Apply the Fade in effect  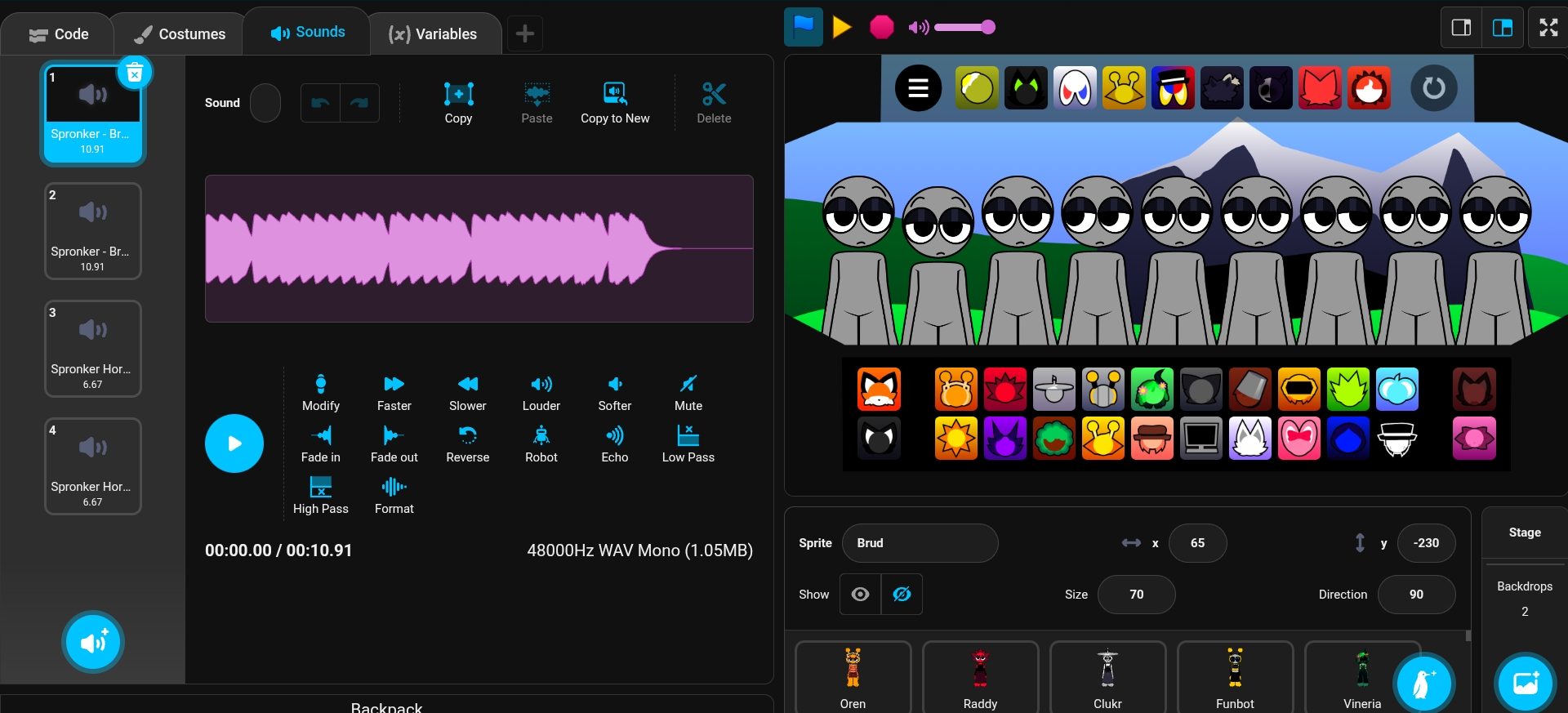point(321,444)
